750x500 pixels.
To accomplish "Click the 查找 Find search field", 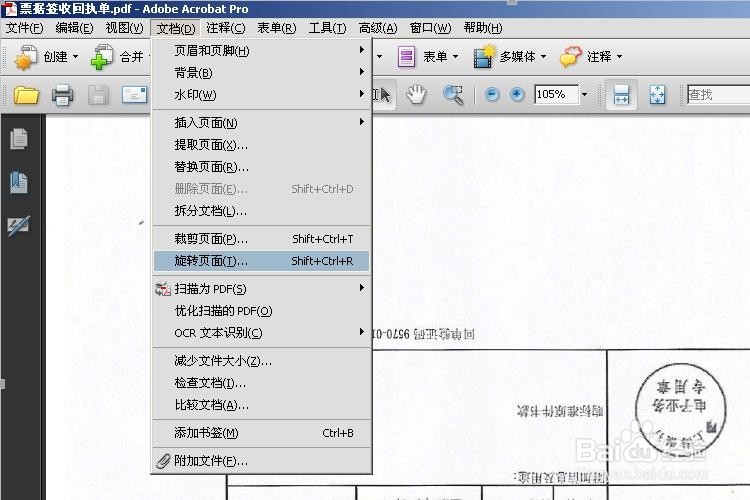I will (718, 94).
